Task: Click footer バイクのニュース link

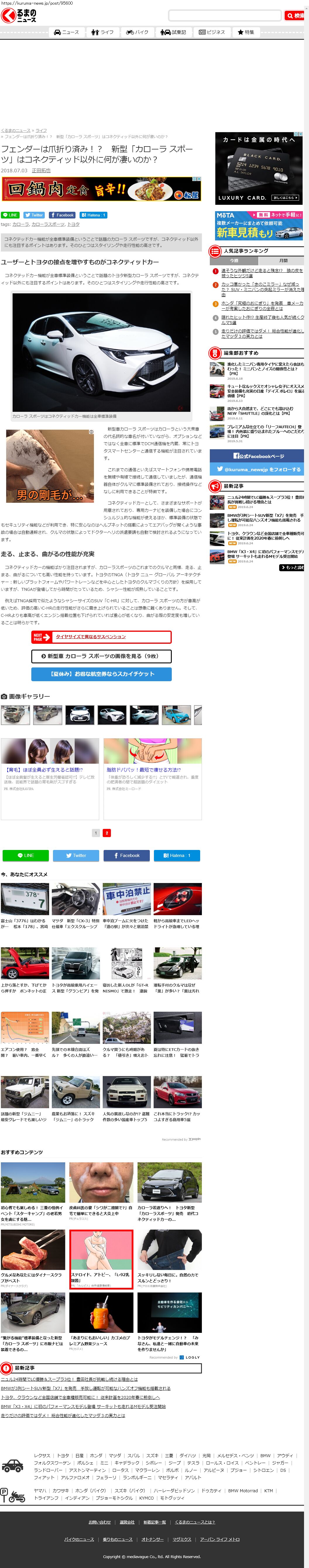Action: (79, 1539)
